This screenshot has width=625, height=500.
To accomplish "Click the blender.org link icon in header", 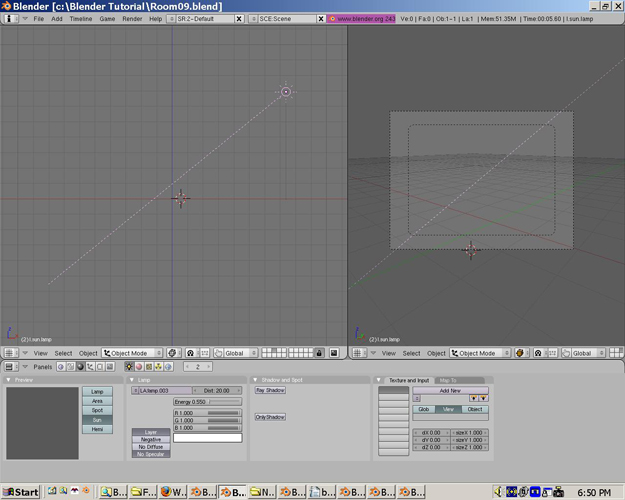I will coord(334,19).
